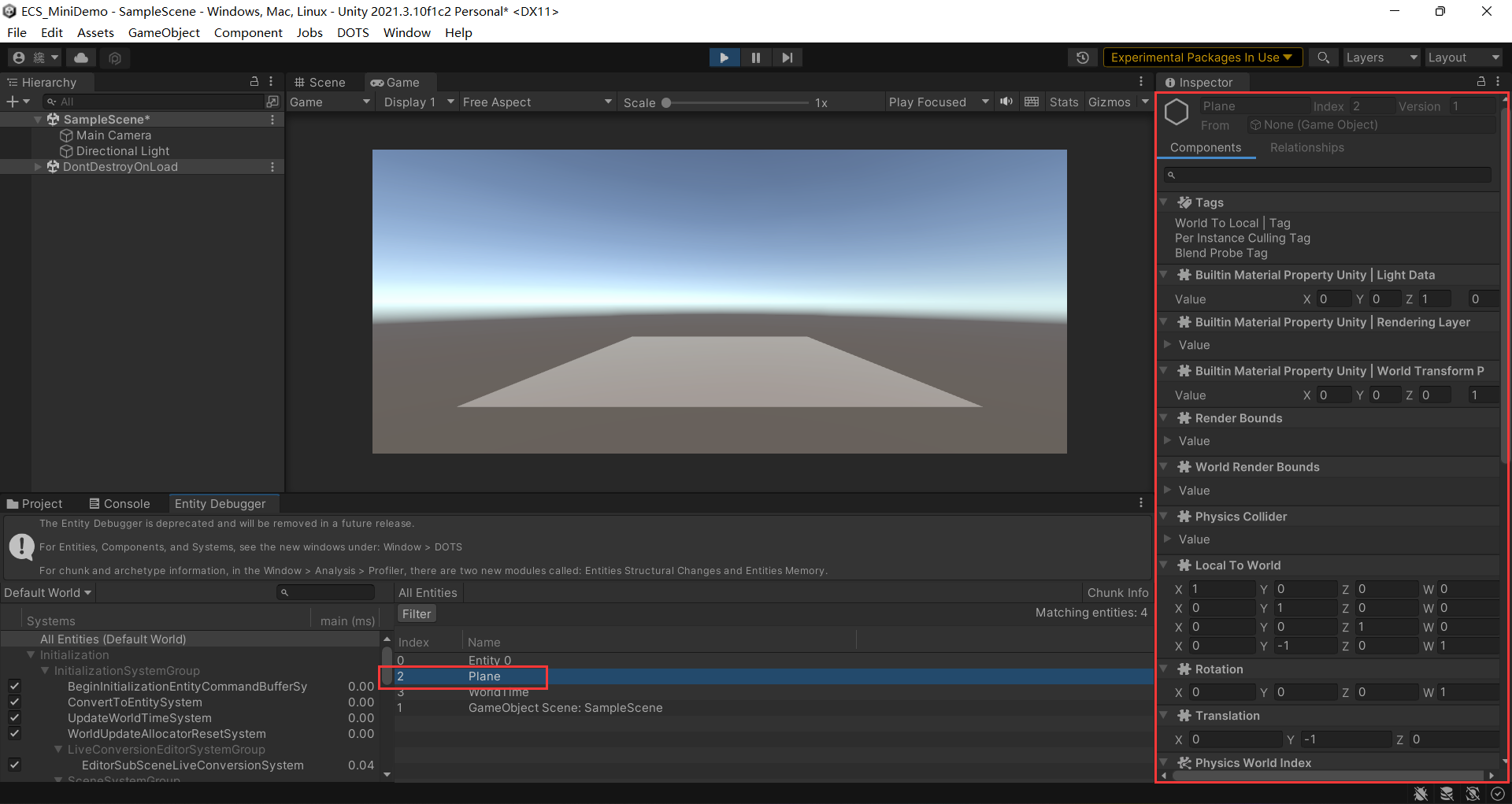
Task: Click the Filter button in entity list
Action: pos(417,614)
